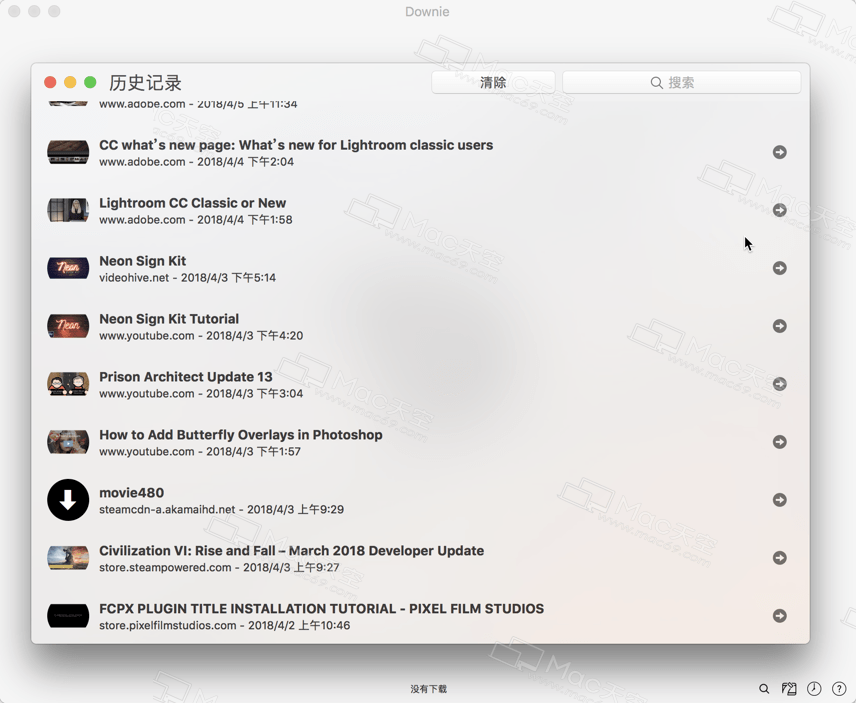Viewport: 856px width, 703px height.
Task: Open help question mark icon in Downie window
Action: point(839,689)
